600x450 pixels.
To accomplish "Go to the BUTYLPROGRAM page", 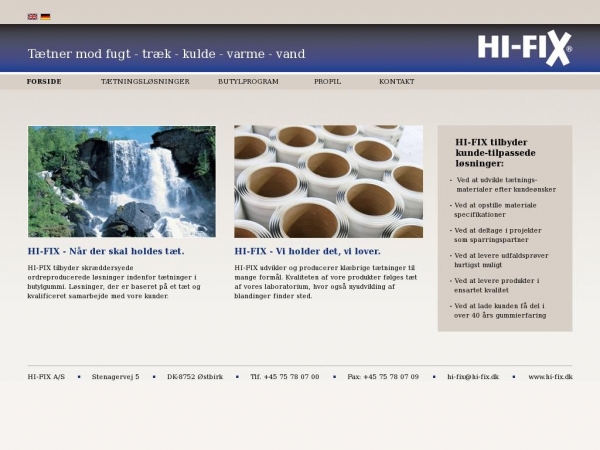I will point(248,82).
